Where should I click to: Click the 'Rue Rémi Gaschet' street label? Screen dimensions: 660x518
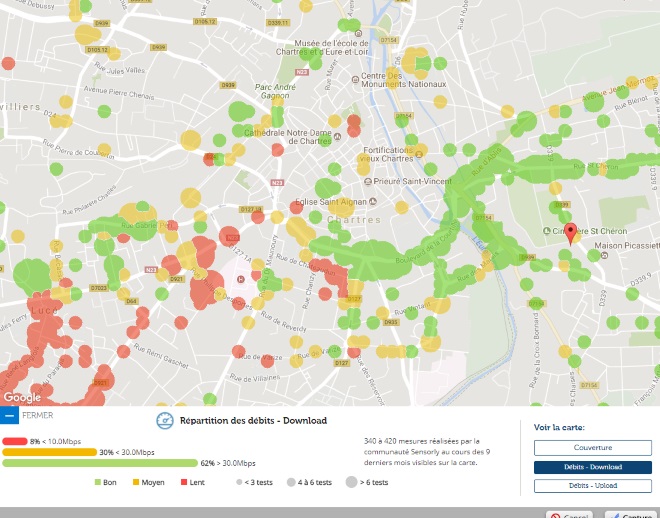click(161, 356)
